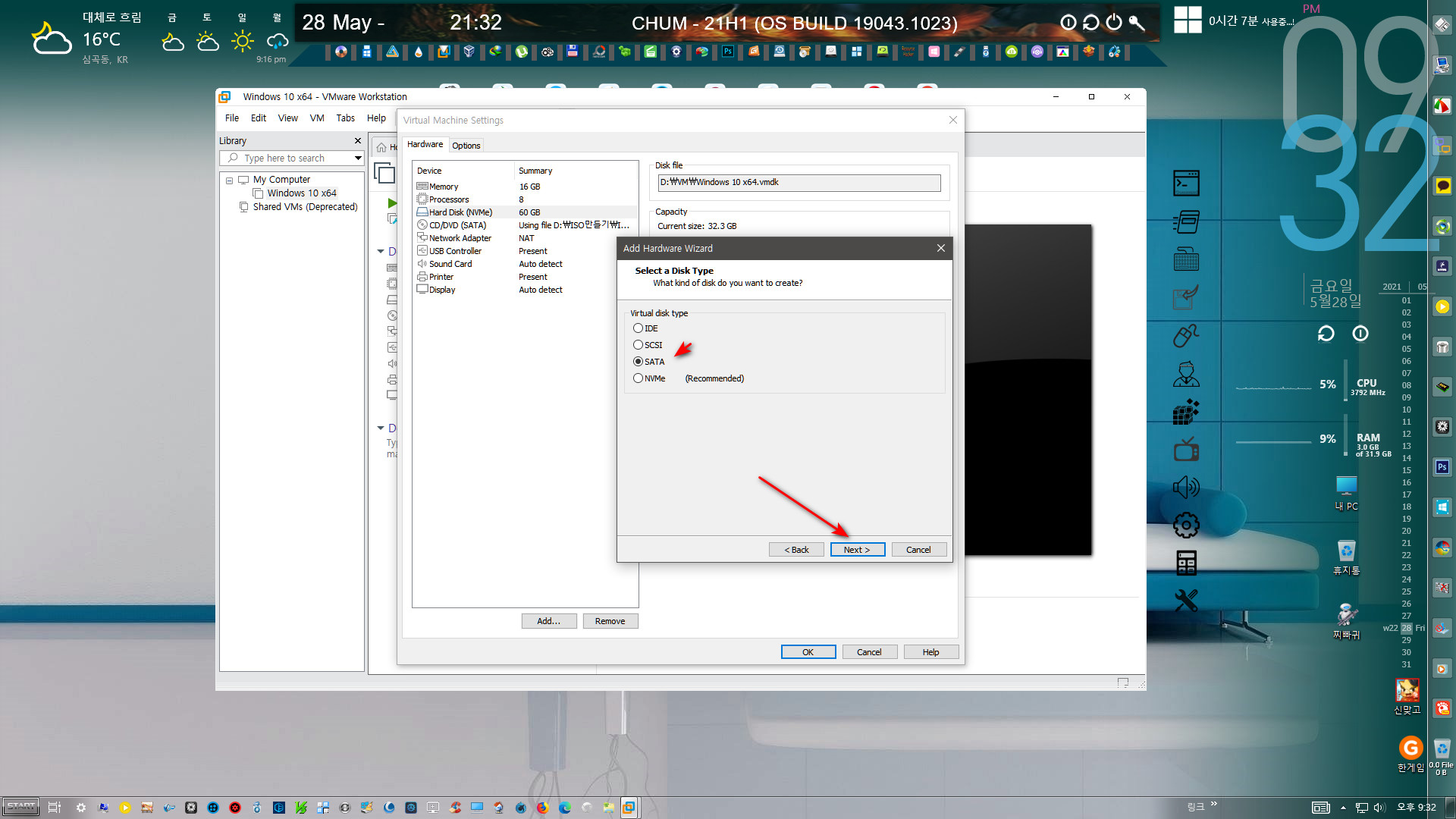
Task: Open the 휴지통 recycle bin icon
Action: [1346, 557]
